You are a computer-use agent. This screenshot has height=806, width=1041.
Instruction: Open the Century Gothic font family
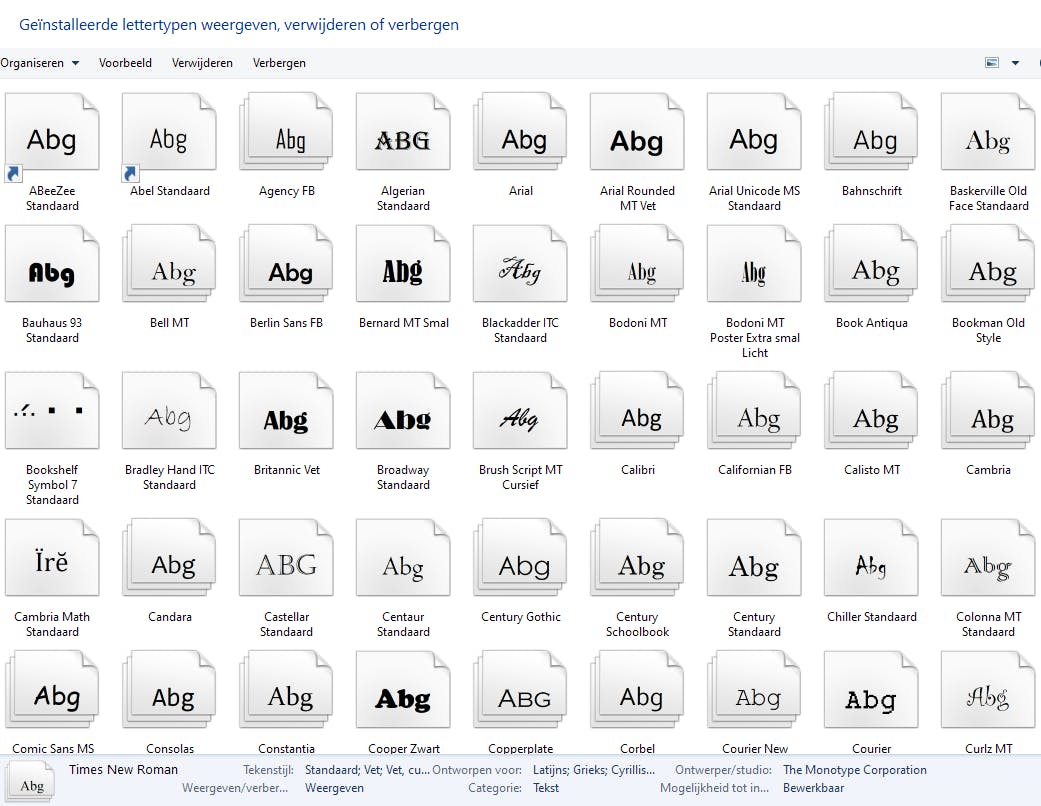click(x=520, y=558)
